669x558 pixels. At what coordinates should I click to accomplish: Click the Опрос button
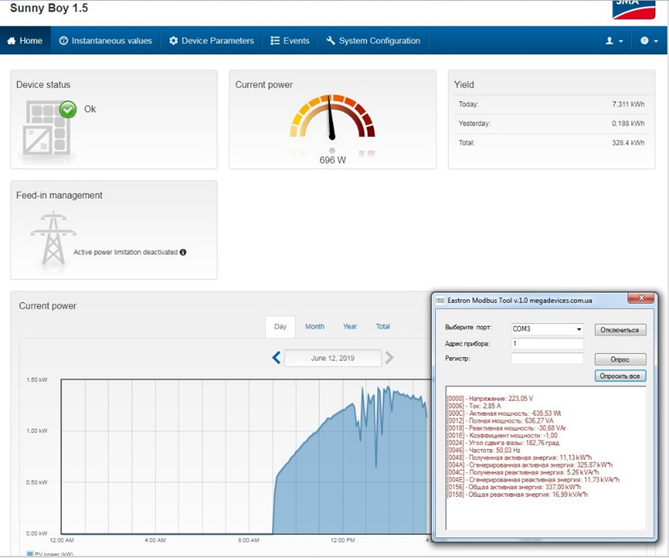(620, 359)
